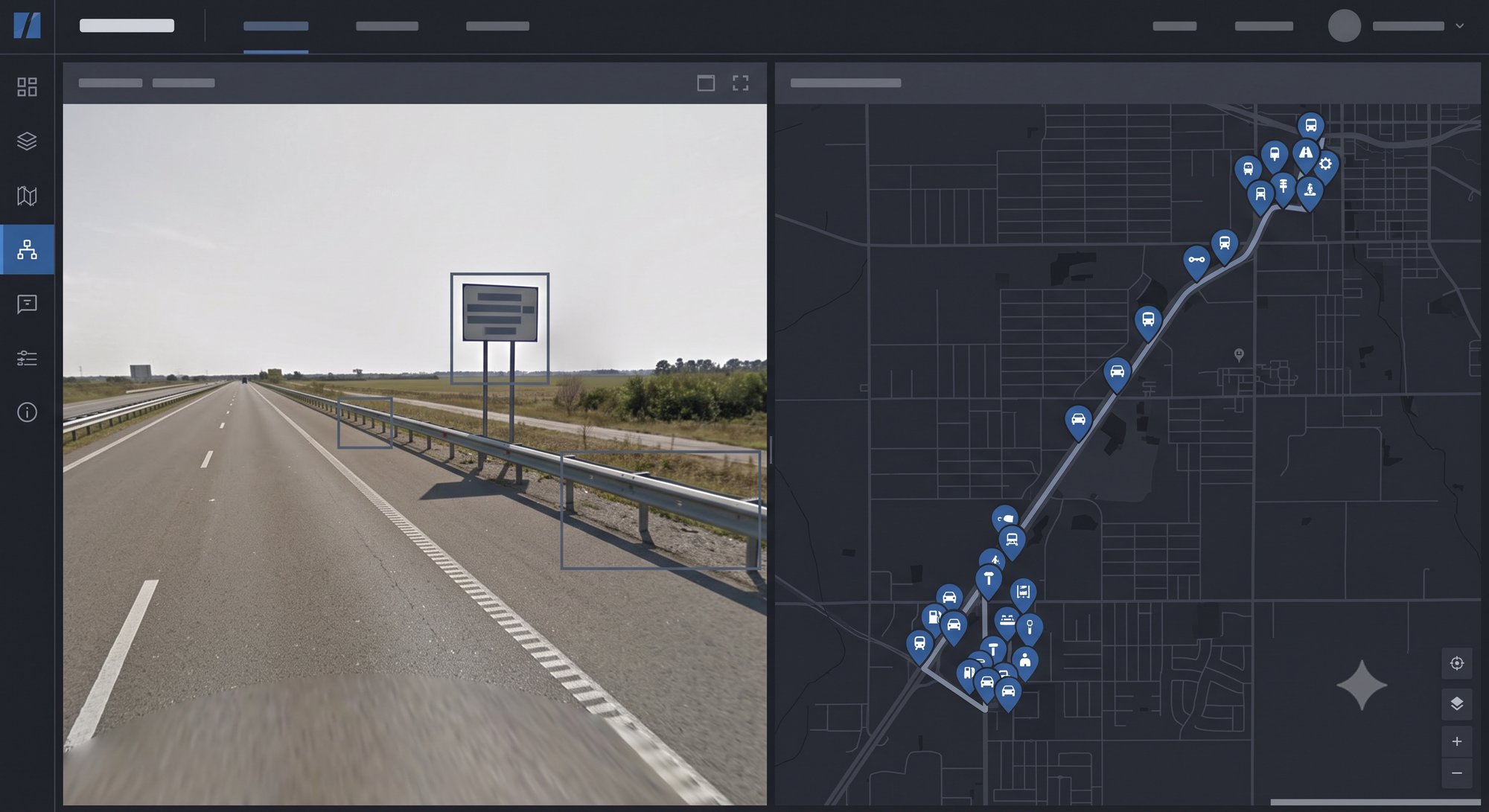The image size is (1489, 812).
Task: Select the statue figure marker on the map
Action: coord(1310,191)
